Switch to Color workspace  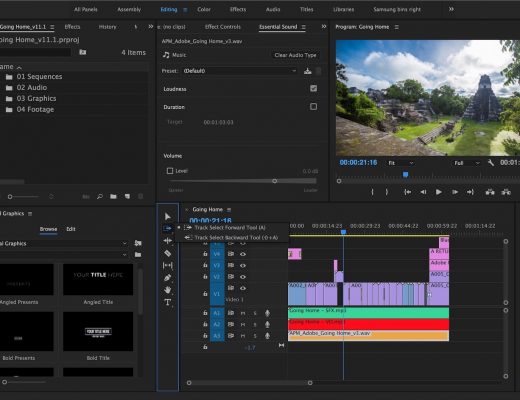click(x=204, y=9)
